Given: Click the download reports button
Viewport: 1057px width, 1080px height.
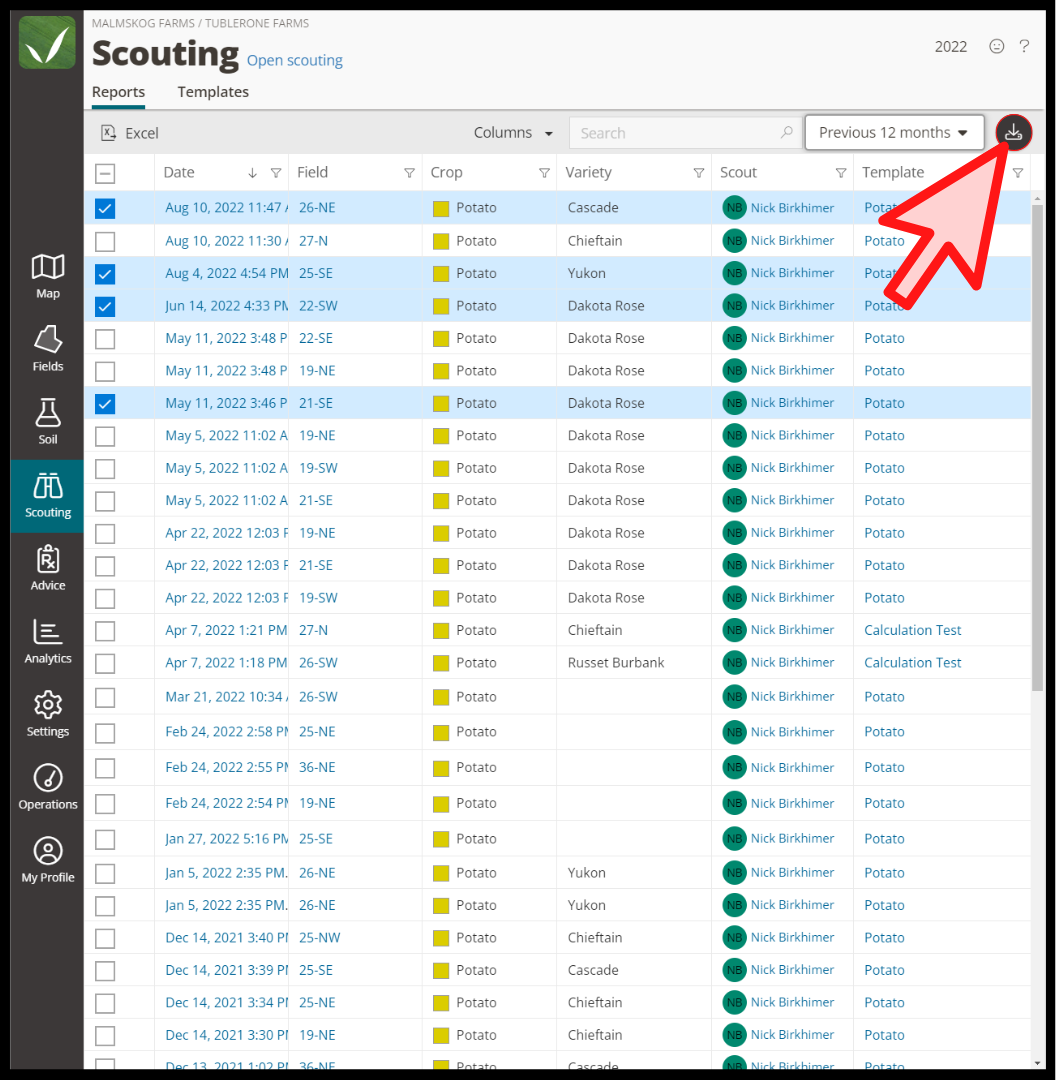Looking at the screenshot, I should coord(1013,132).
